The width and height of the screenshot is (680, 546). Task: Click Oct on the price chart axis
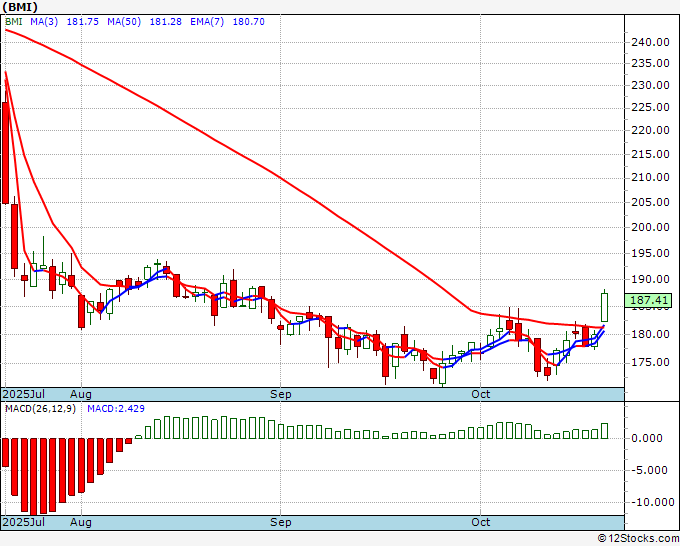pos(481,394)
